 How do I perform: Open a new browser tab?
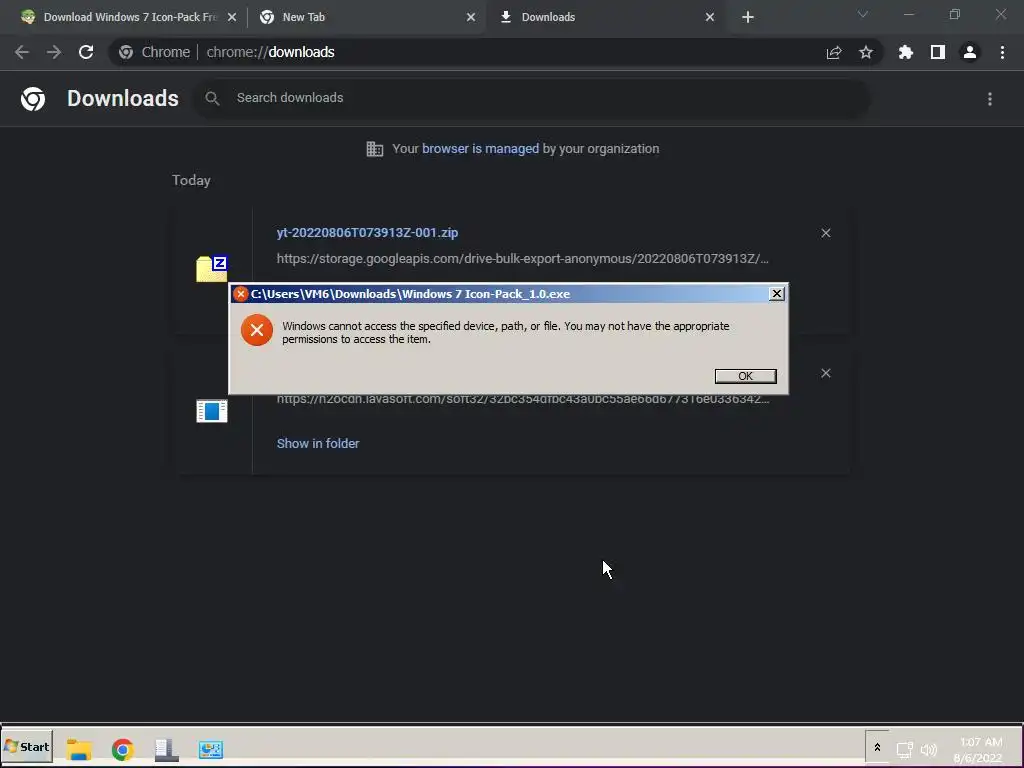pyautogui.click(x=748, y=17)
